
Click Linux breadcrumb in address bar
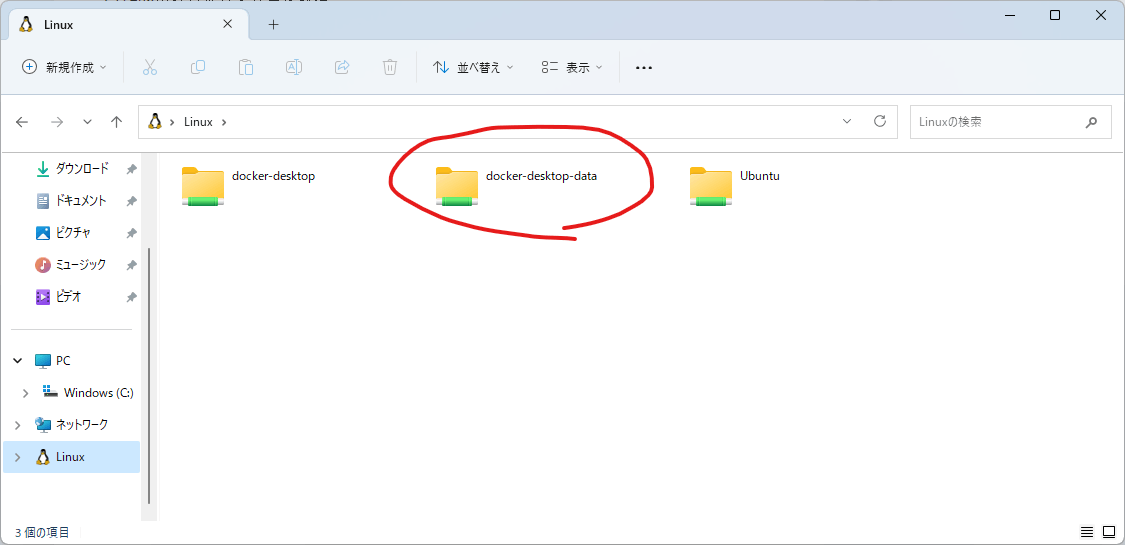coord(198,122)
